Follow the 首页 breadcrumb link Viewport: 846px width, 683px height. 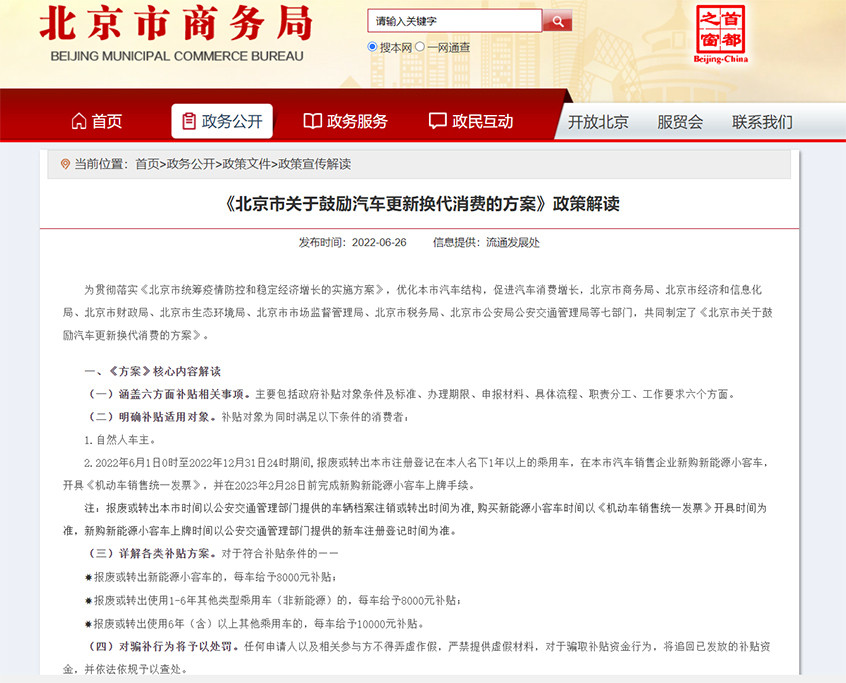click(x=147, y=164)
